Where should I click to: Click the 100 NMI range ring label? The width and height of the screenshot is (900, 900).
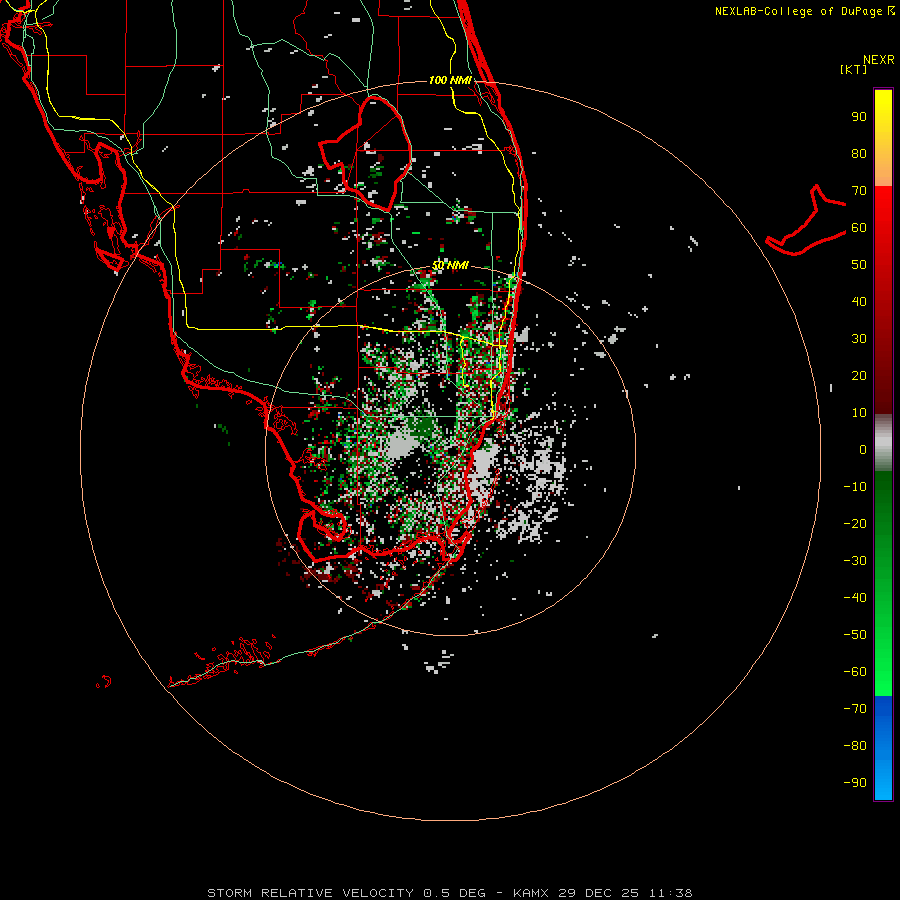tap(450, 80)
